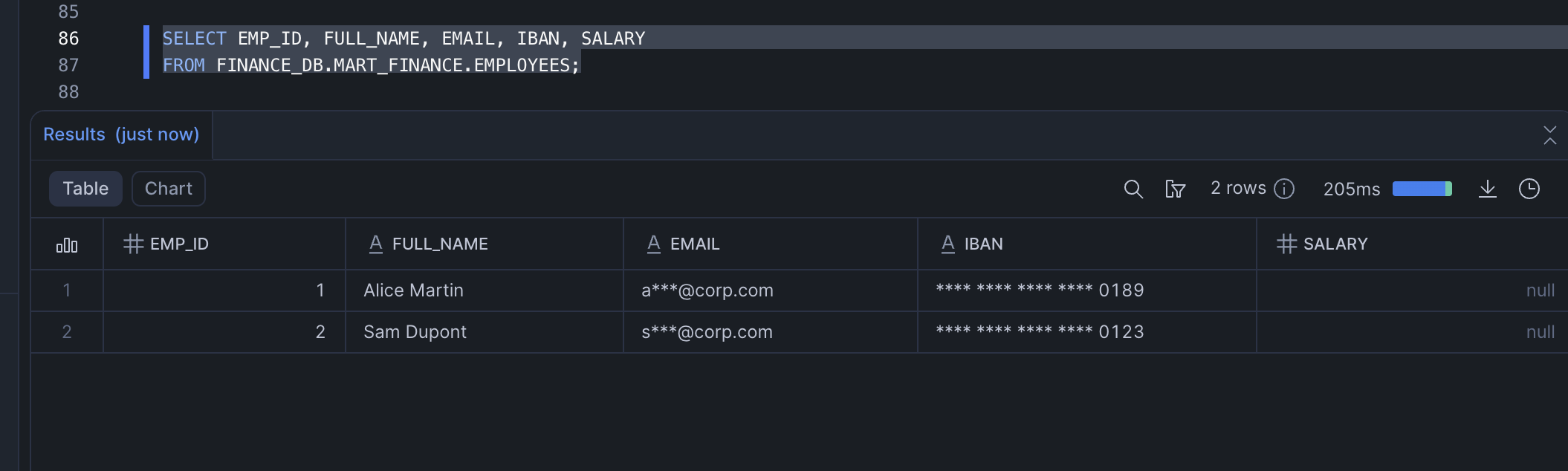Open the Results tab

[121, 134]
